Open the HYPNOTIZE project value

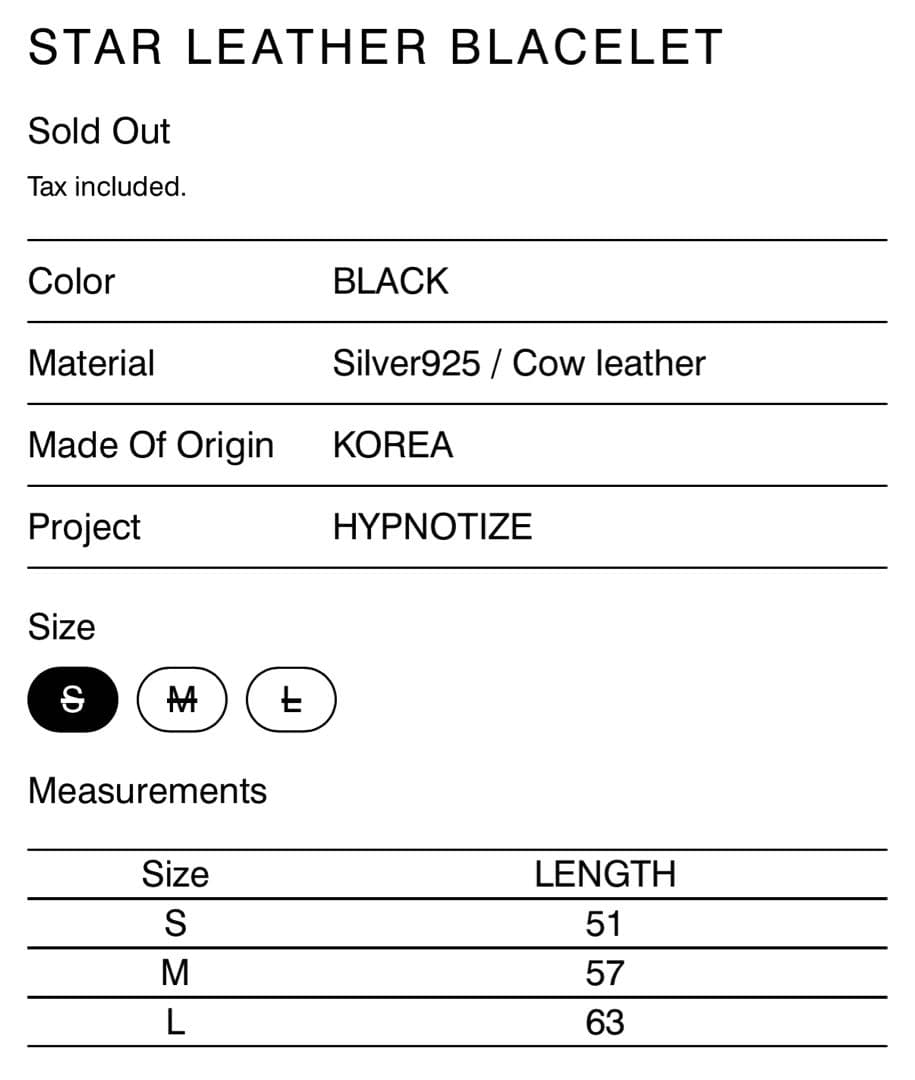(x=432, y=527)
